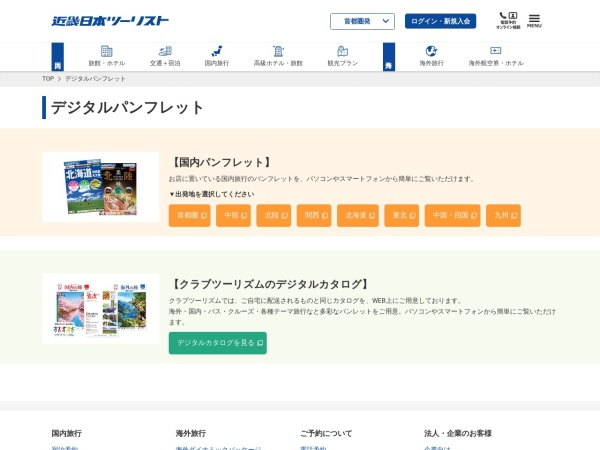
Task: Open the Club Tourism catalog thumbnail
Action: click(x=101, y=309)
